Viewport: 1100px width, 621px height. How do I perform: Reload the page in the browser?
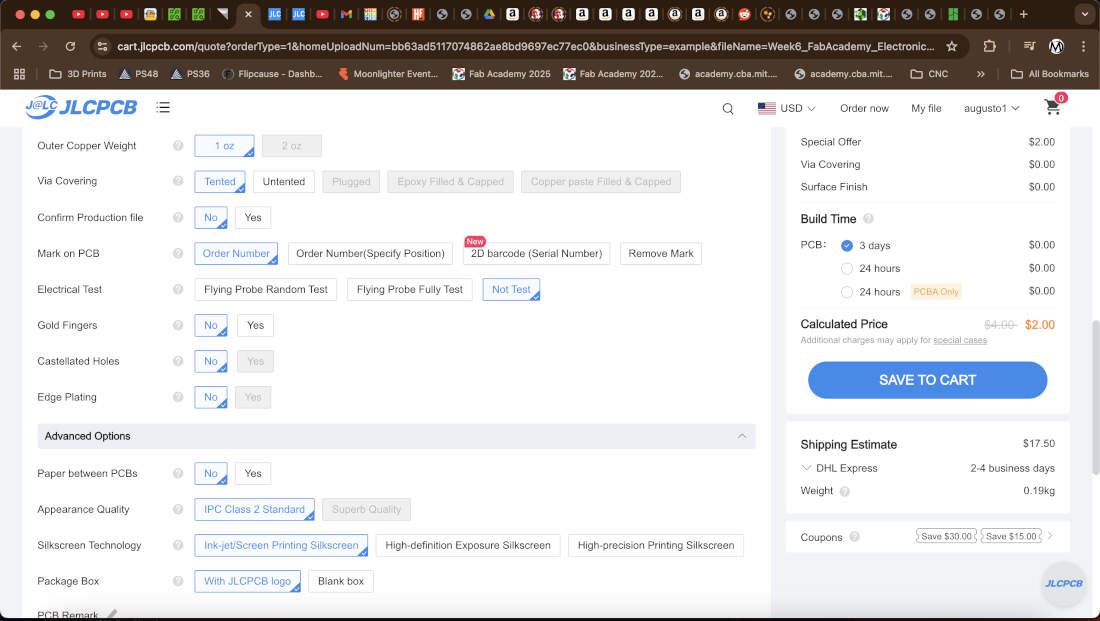pos(70,46)
